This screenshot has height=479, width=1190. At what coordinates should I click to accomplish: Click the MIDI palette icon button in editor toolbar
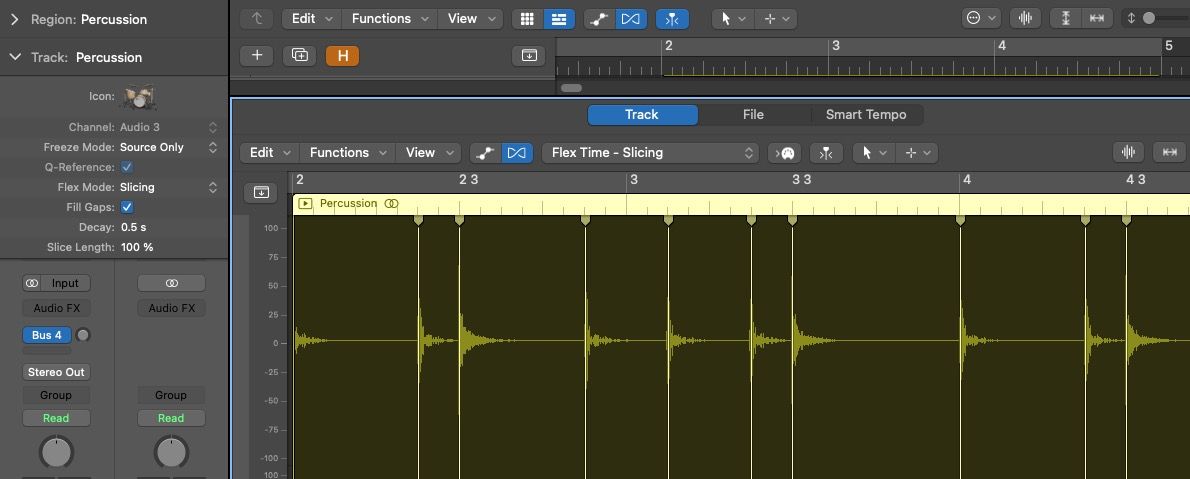click(785, 153)
